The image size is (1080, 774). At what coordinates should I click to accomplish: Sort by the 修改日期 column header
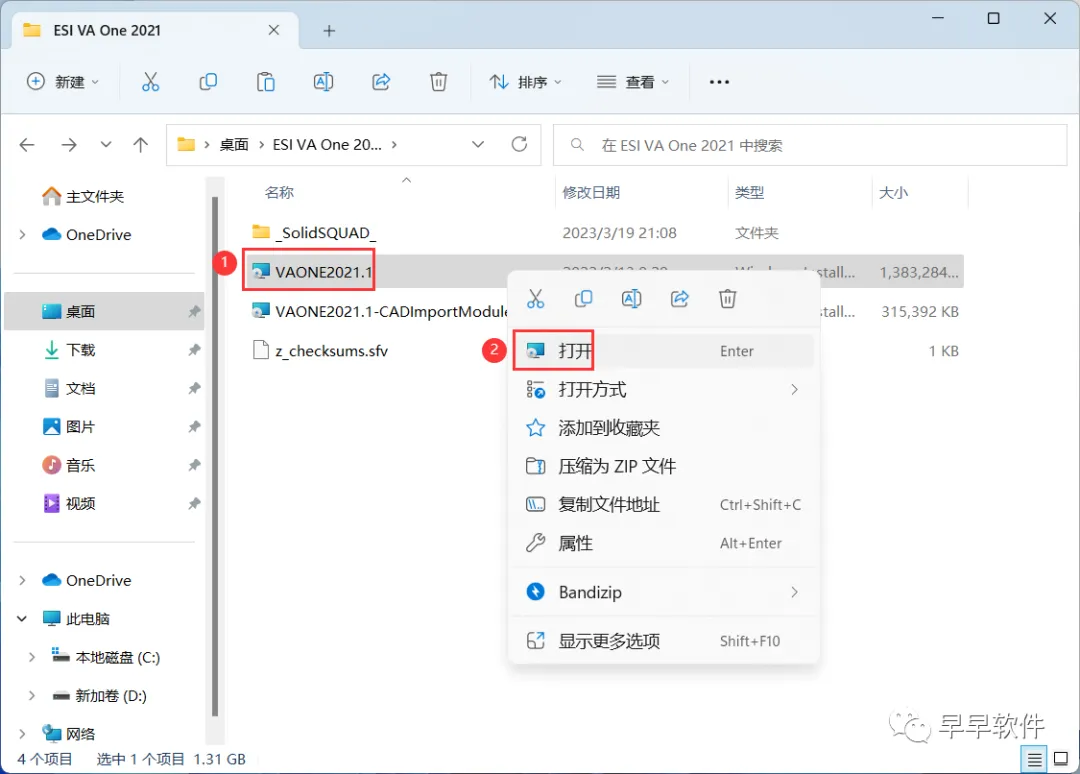tap(591, 193)
